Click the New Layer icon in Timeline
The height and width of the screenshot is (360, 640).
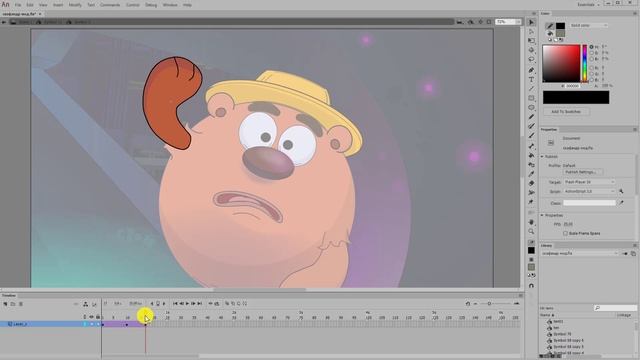[x=5, y=304]
